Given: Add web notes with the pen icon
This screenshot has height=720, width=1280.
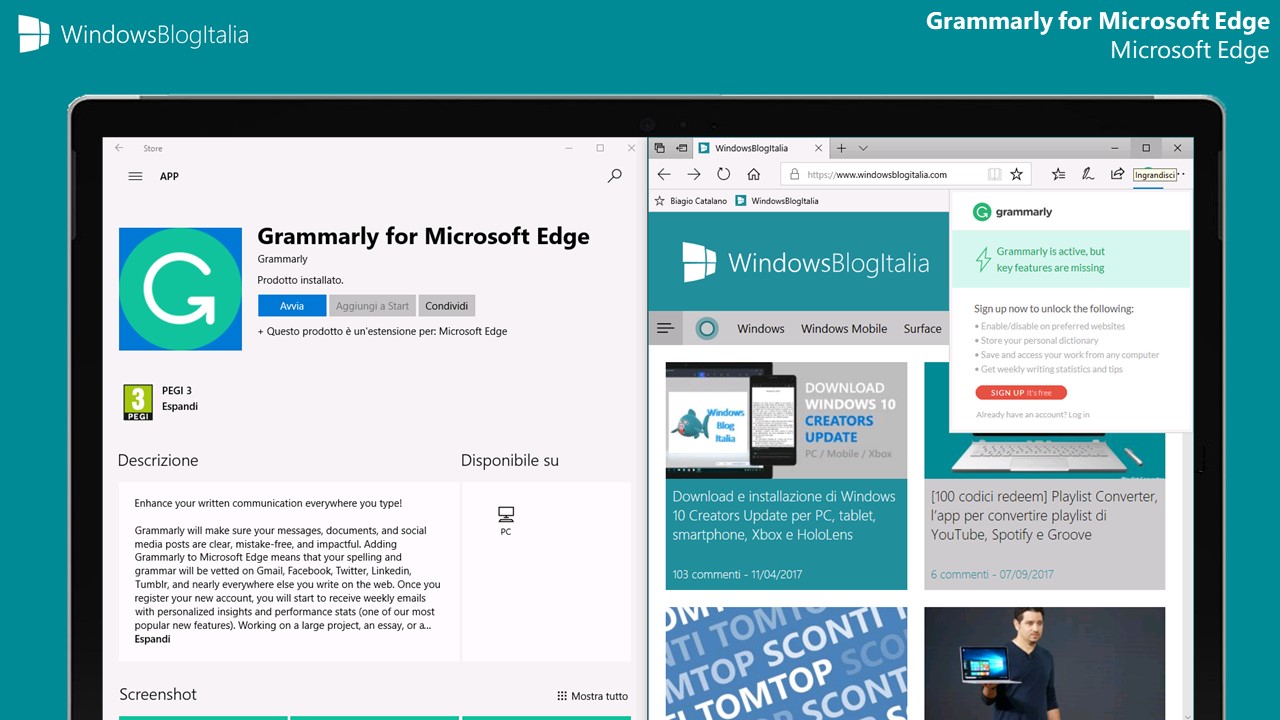Looking at the screenshot, I should [1088, 174].
